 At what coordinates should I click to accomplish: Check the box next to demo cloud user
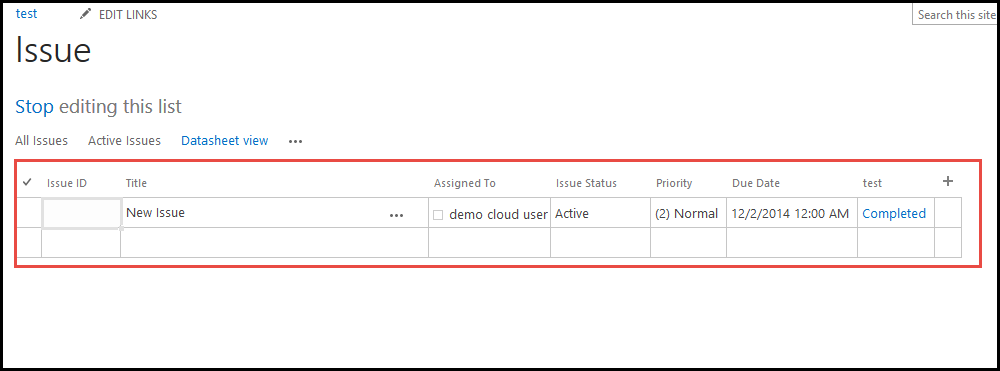[x=438, y=215]
